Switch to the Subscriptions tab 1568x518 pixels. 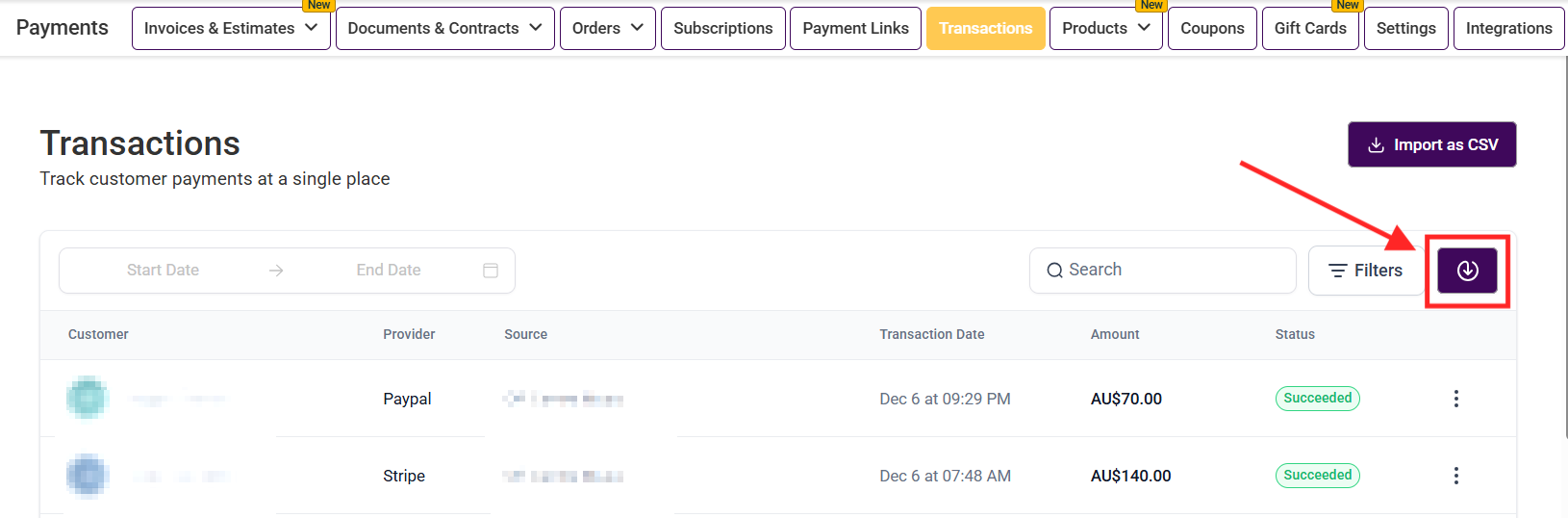point(722,28)
